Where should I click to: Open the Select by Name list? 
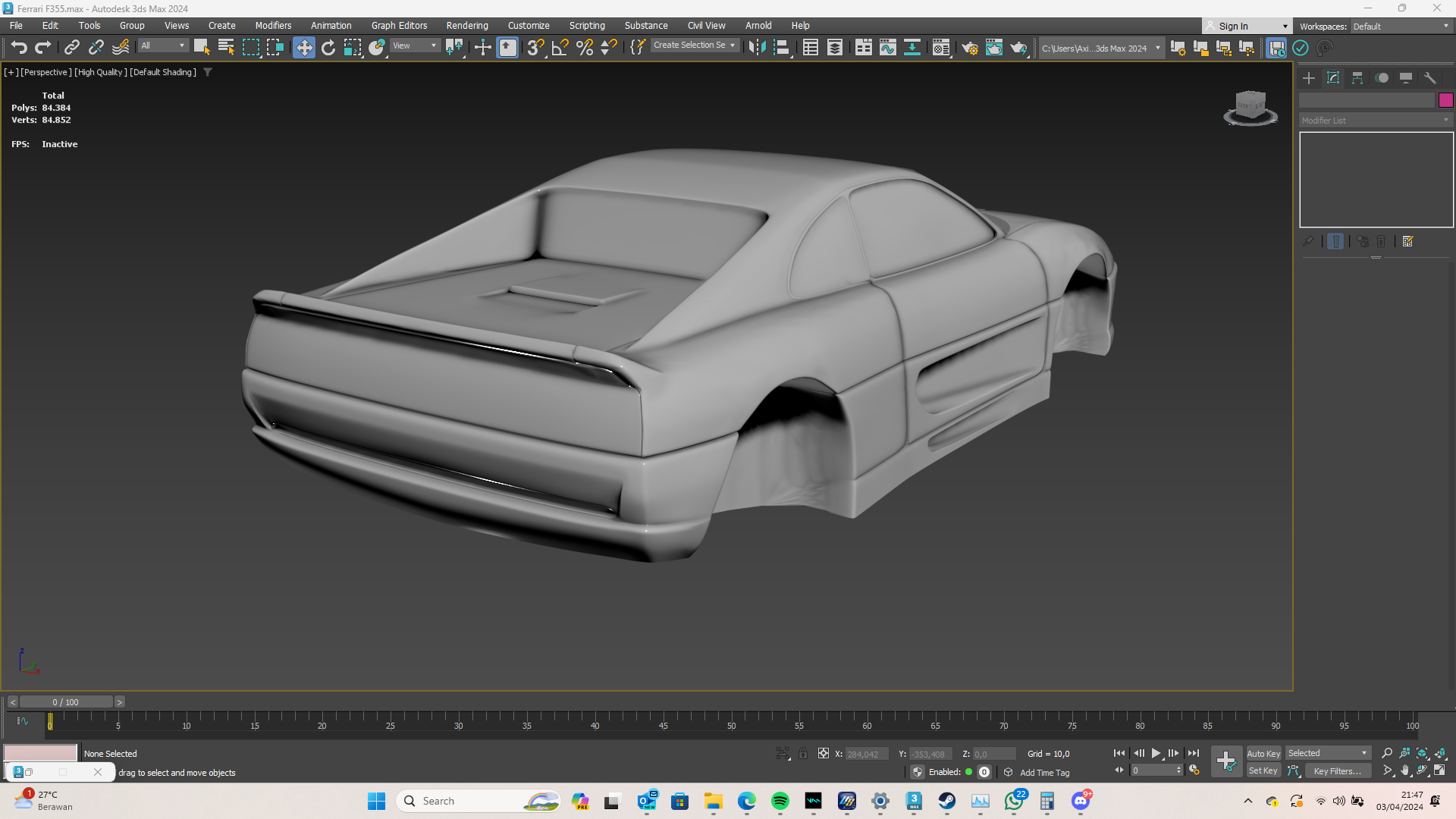(226, 48)
